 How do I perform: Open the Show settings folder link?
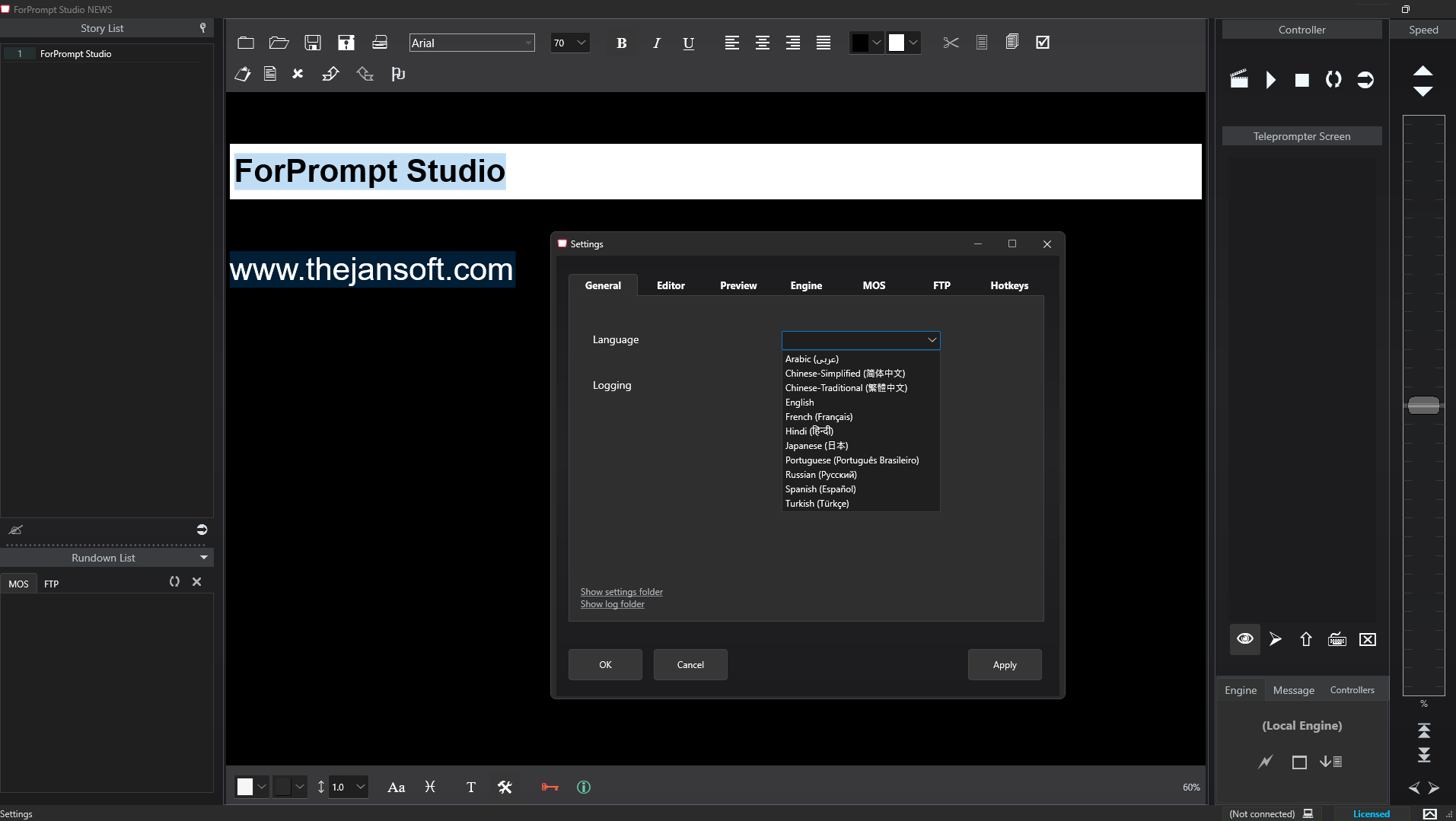[621, 592]
